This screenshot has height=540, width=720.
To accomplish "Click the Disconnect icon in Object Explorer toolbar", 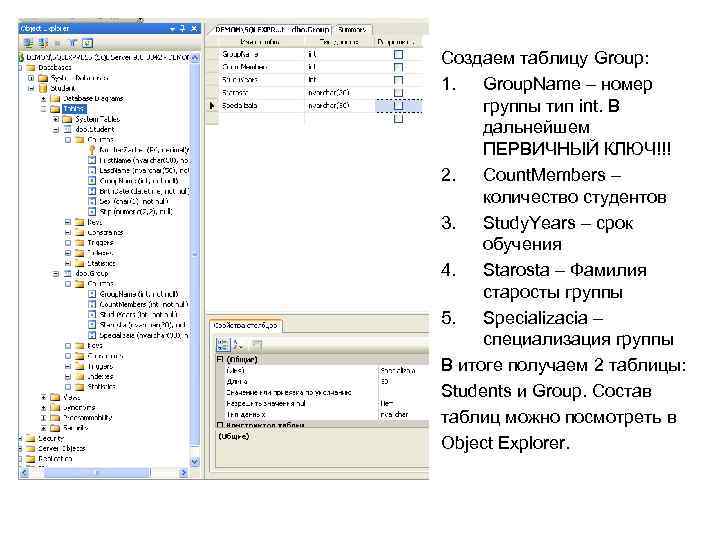I will pyautogui.click(x=43, y=43).
